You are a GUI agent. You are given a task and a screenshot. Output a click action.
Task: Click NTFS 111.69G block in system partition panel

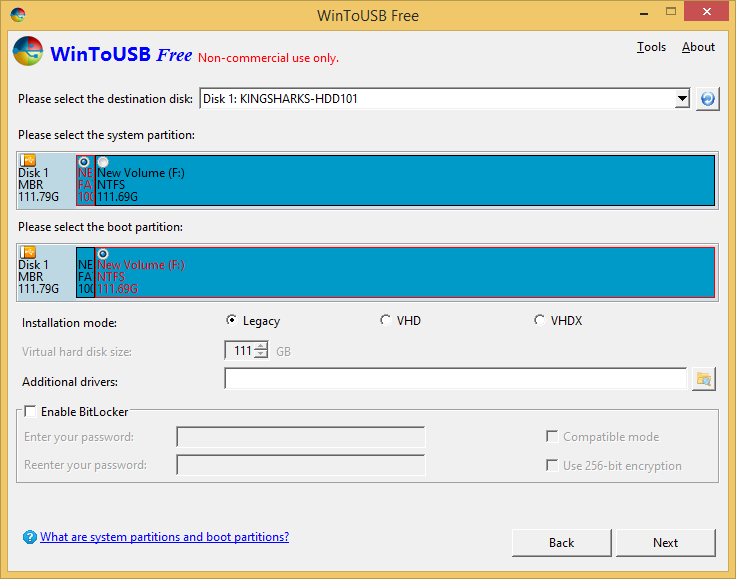pyautogui.click(x=405, y=181)
